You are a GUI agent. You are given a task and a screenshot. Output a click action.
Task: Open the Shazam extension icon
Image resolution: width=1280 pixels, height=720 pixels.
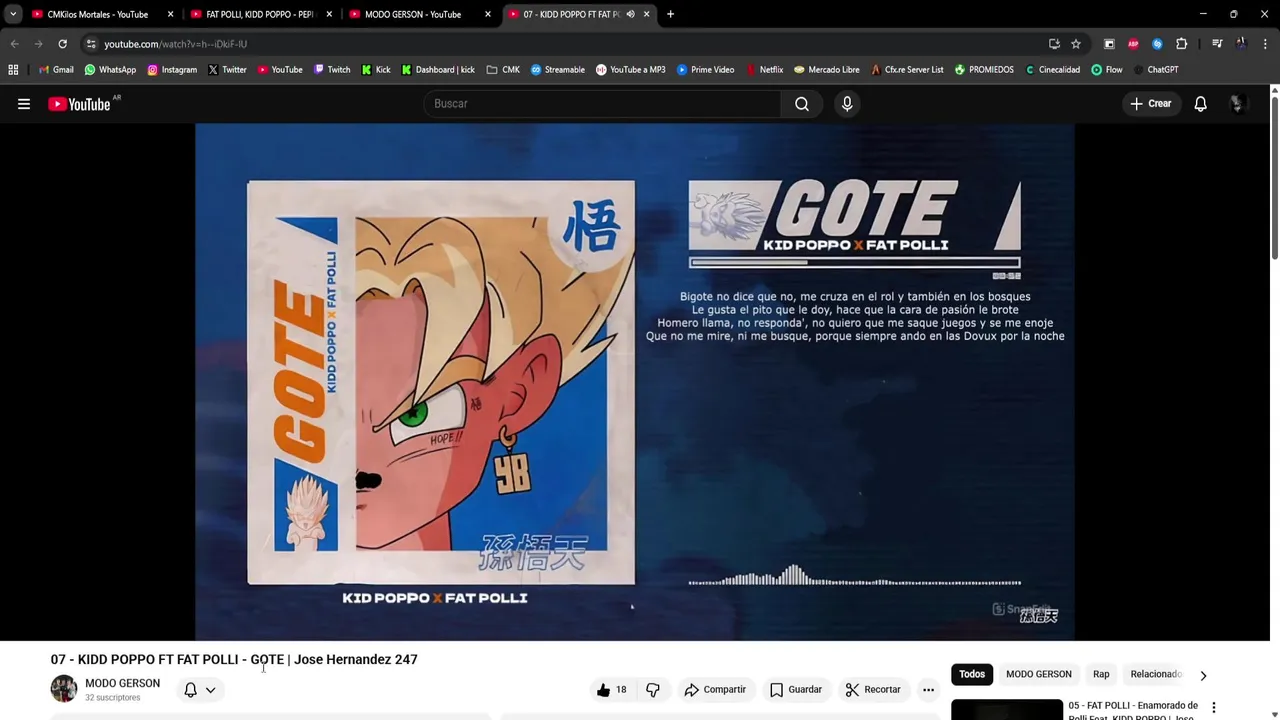(1157, 44)
